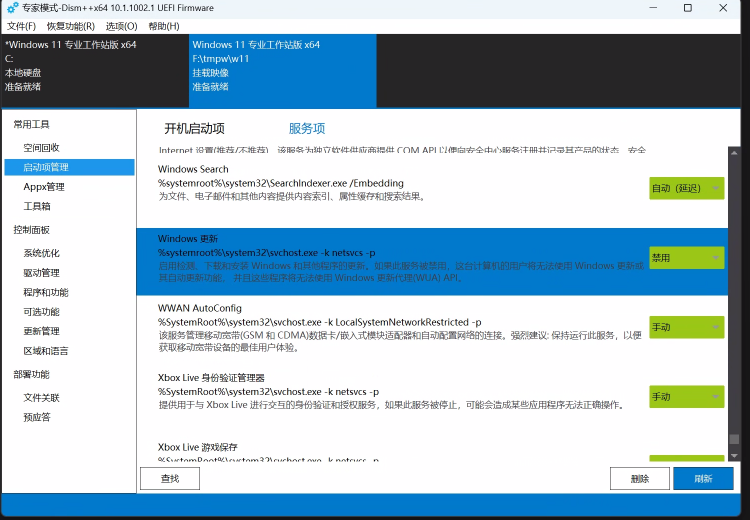The width and height of the screenshot is (750, 520).
Task: Click the Dism++ gear icon in title bar
Action: [x=12, y=8]
